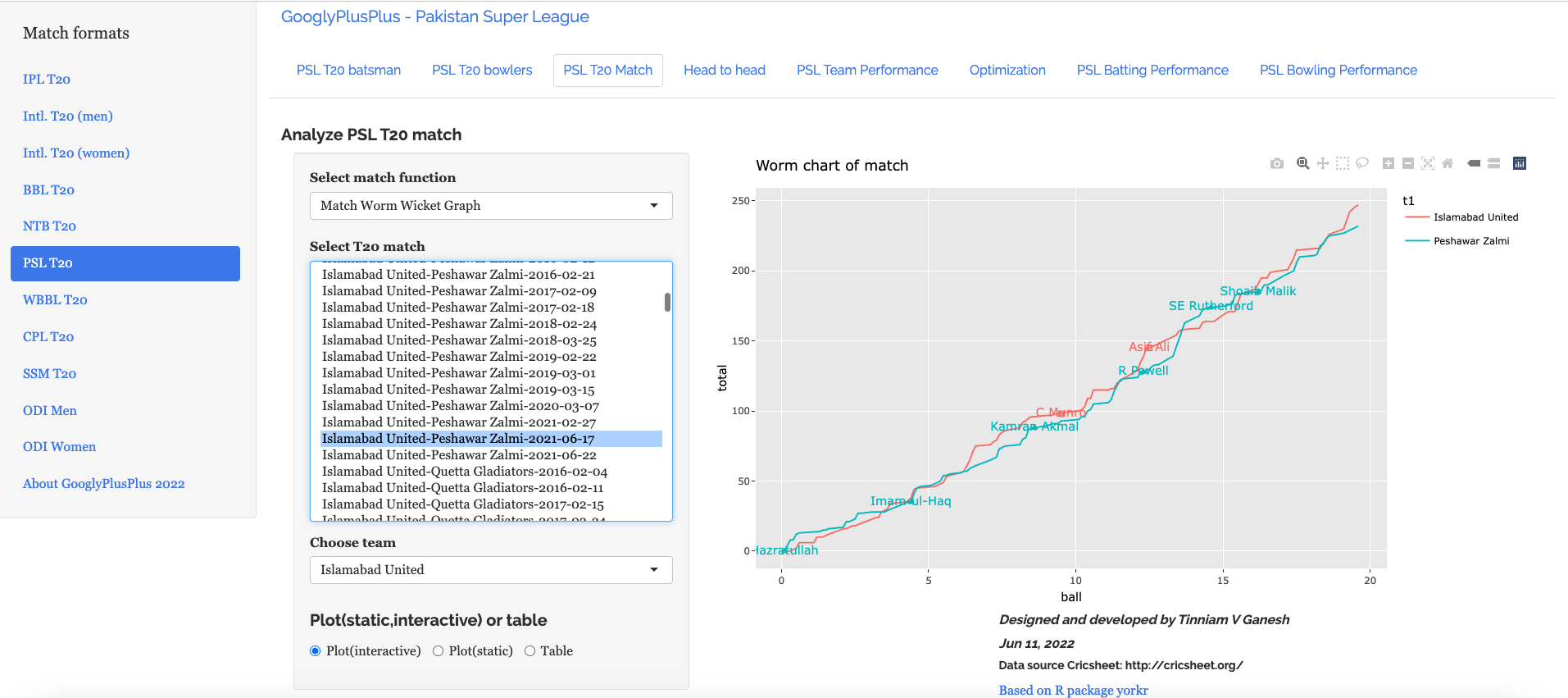Image resolution: width=1568 pixels, height=698 pixels.
Task: Select the Plot(static) radio button
Action: [x=439, y=651]
